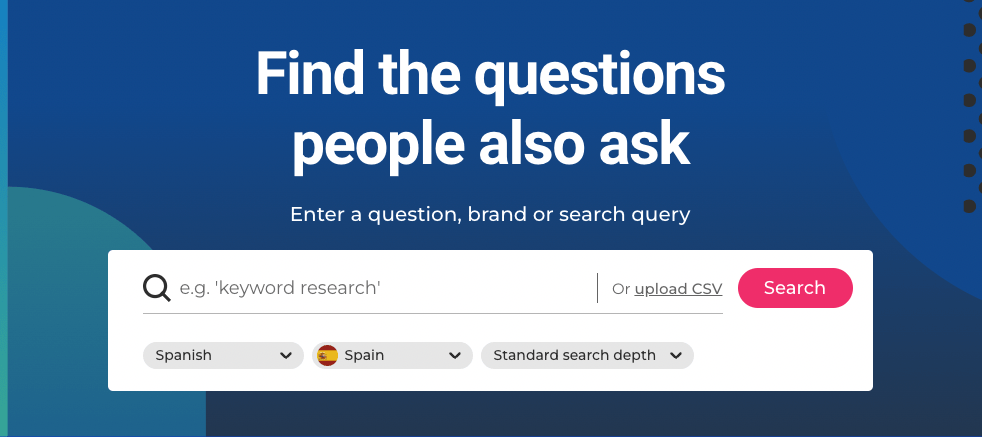
Task: Open the Spanish language dropdown
Action: point(223,356)
